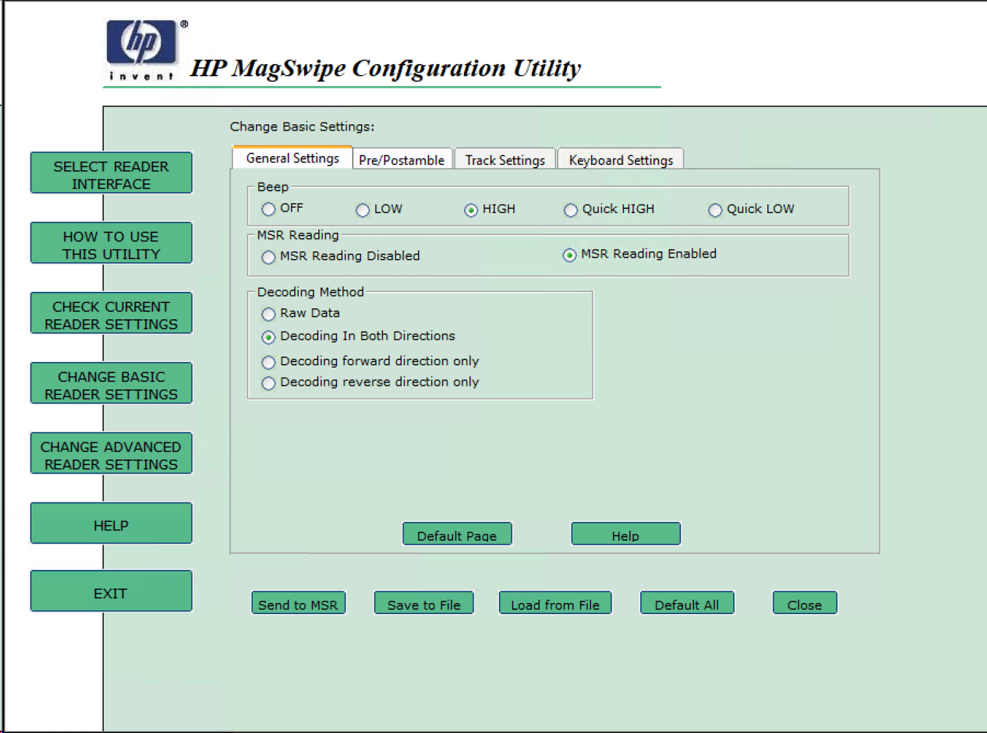Click Help button inside settings panel
Screen dimensions: 987x733
coord(626,534)
